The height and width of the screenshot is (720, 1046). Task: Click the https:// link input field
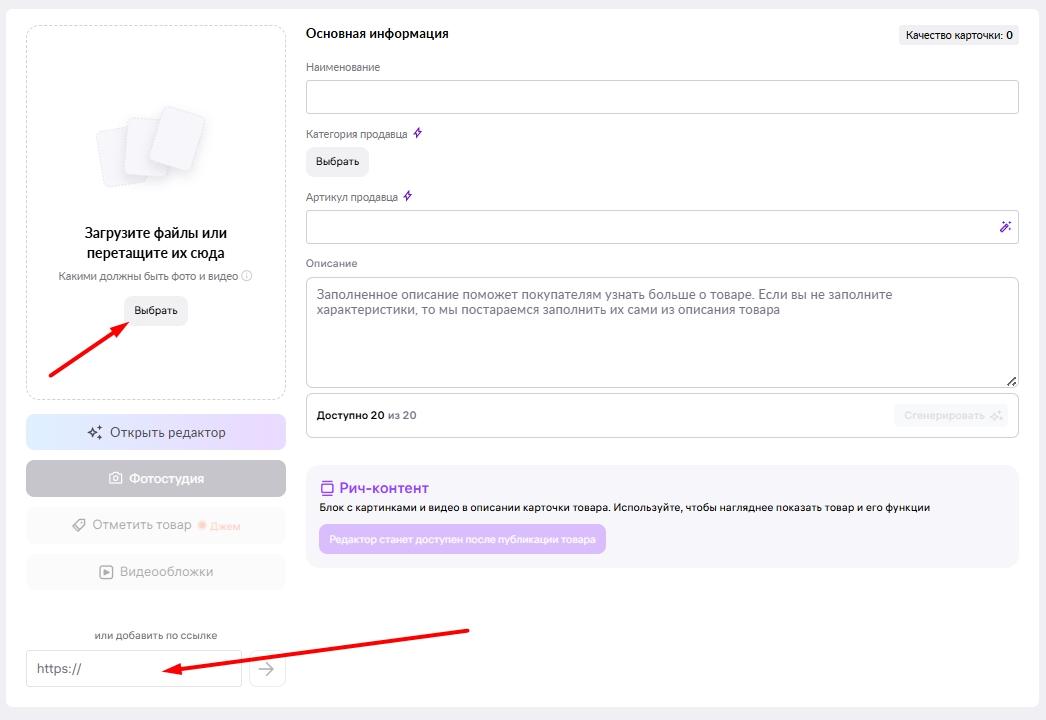point(134,669)
